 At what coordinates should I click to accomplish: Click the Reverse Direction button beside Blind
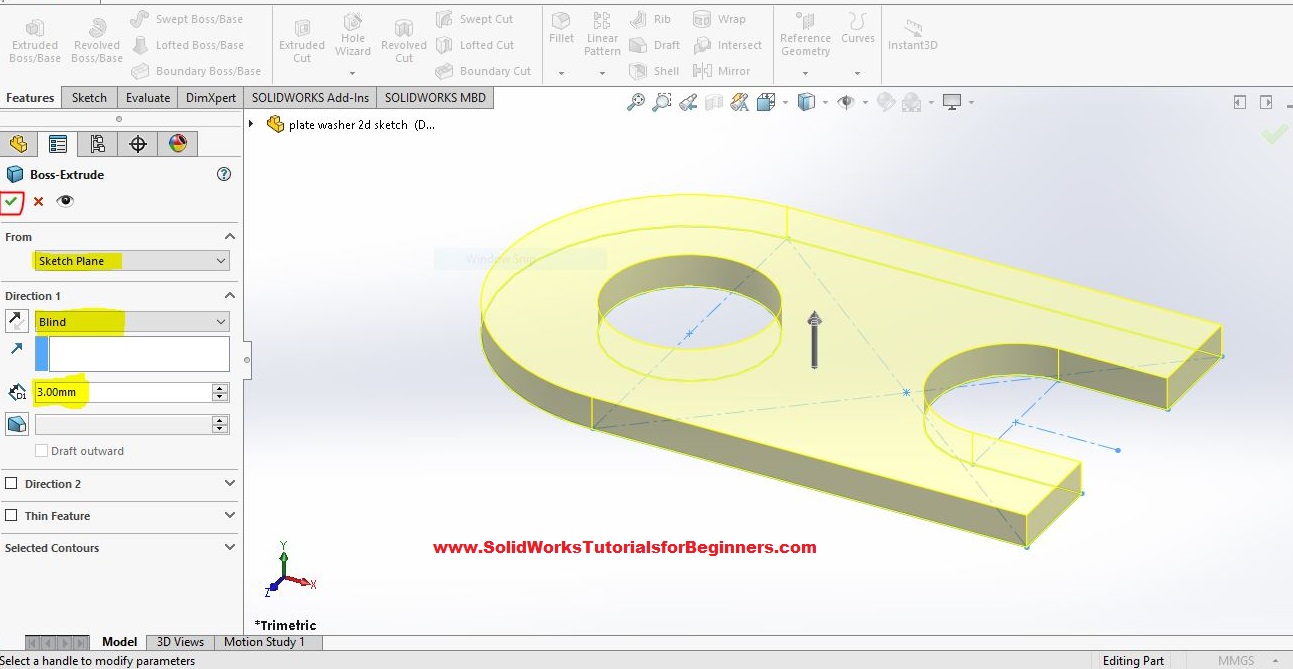click(x=16, y=321)
